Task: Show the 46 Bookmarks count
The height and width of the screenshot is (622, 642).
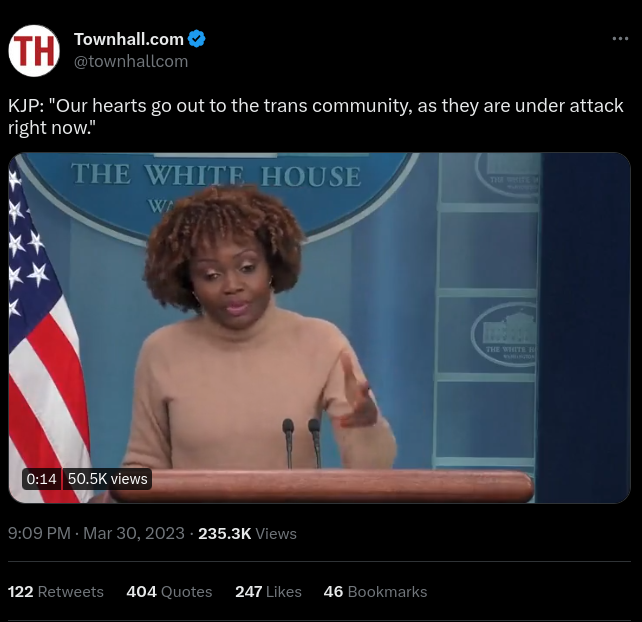Action: point(375,592)
